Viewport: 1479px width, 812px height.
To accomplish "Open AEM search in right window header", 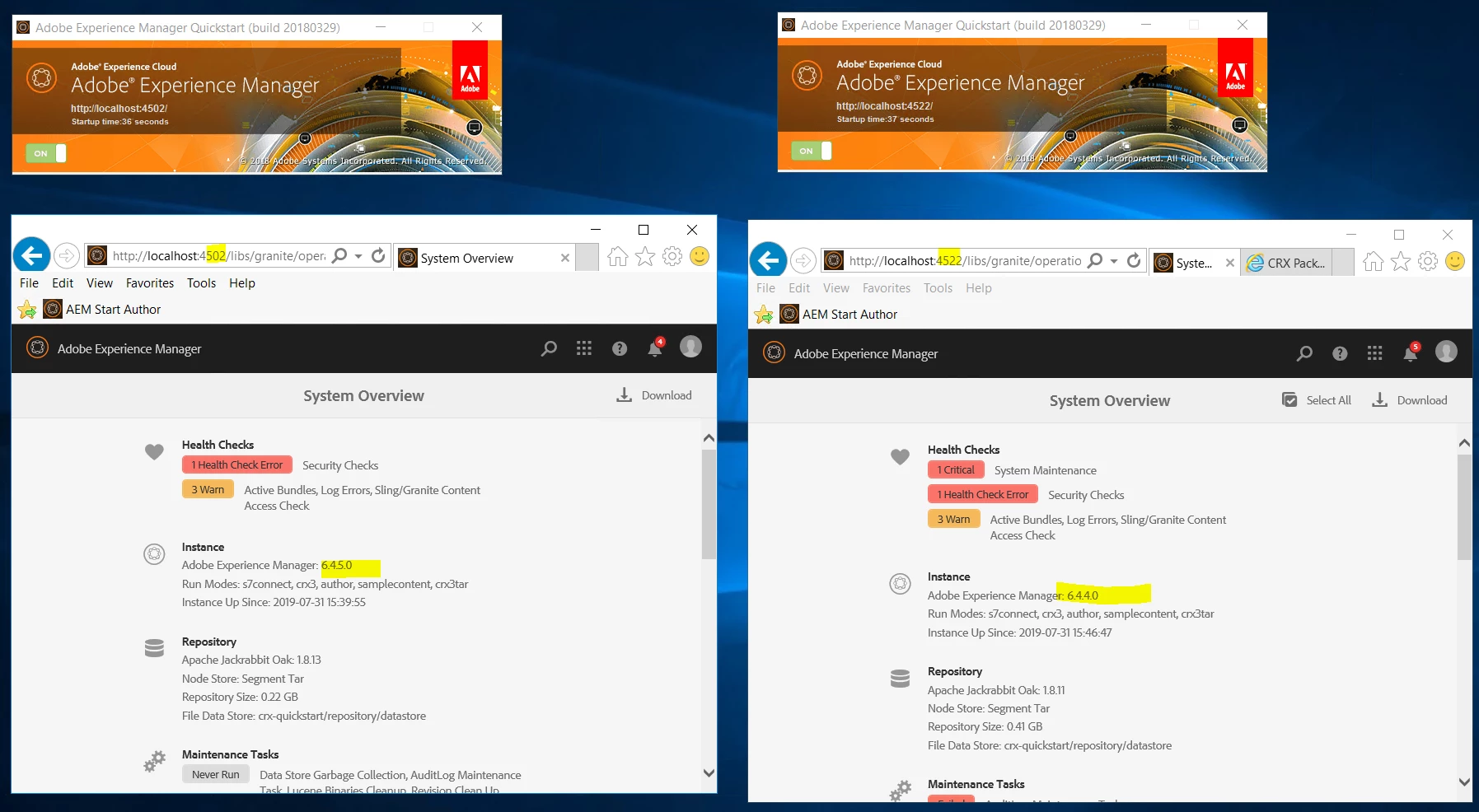I will (1304, 354).
